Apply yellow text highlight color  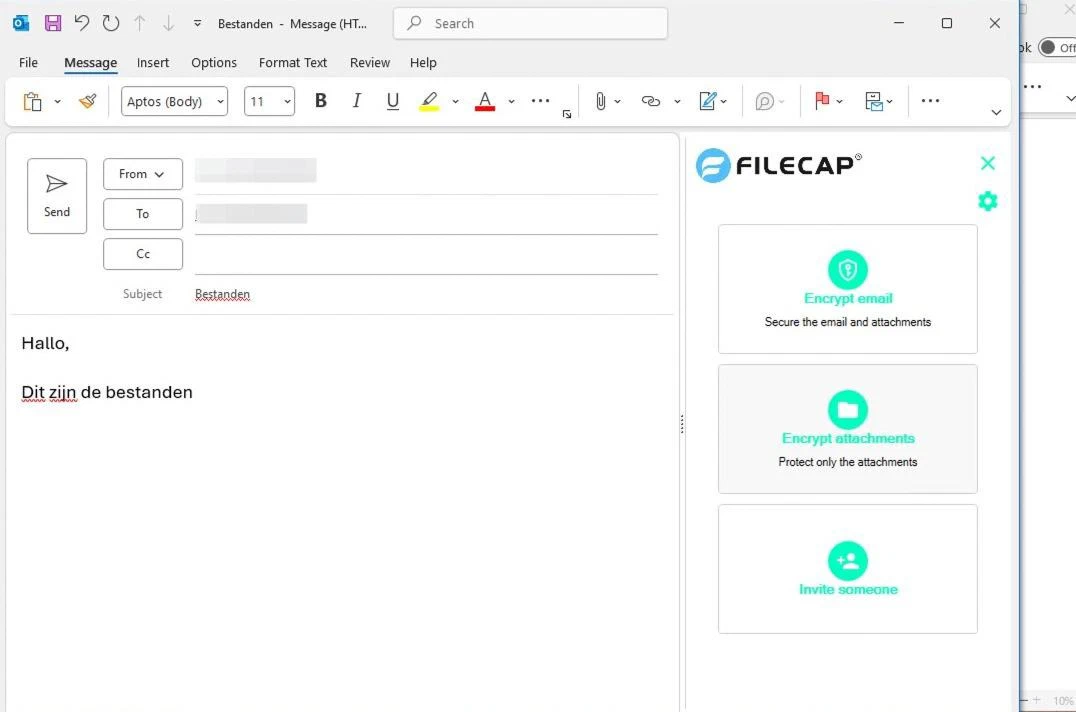(x=429, y=102)
